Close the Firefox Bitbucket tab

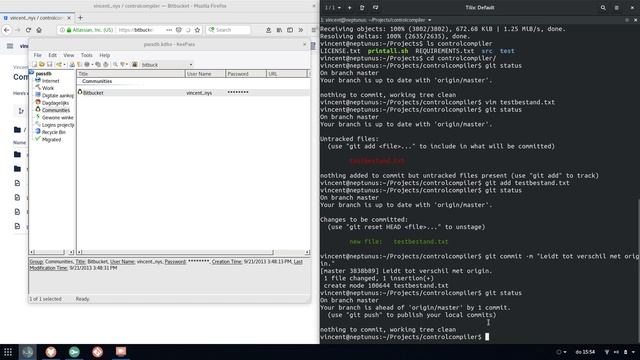click(69, 18)
